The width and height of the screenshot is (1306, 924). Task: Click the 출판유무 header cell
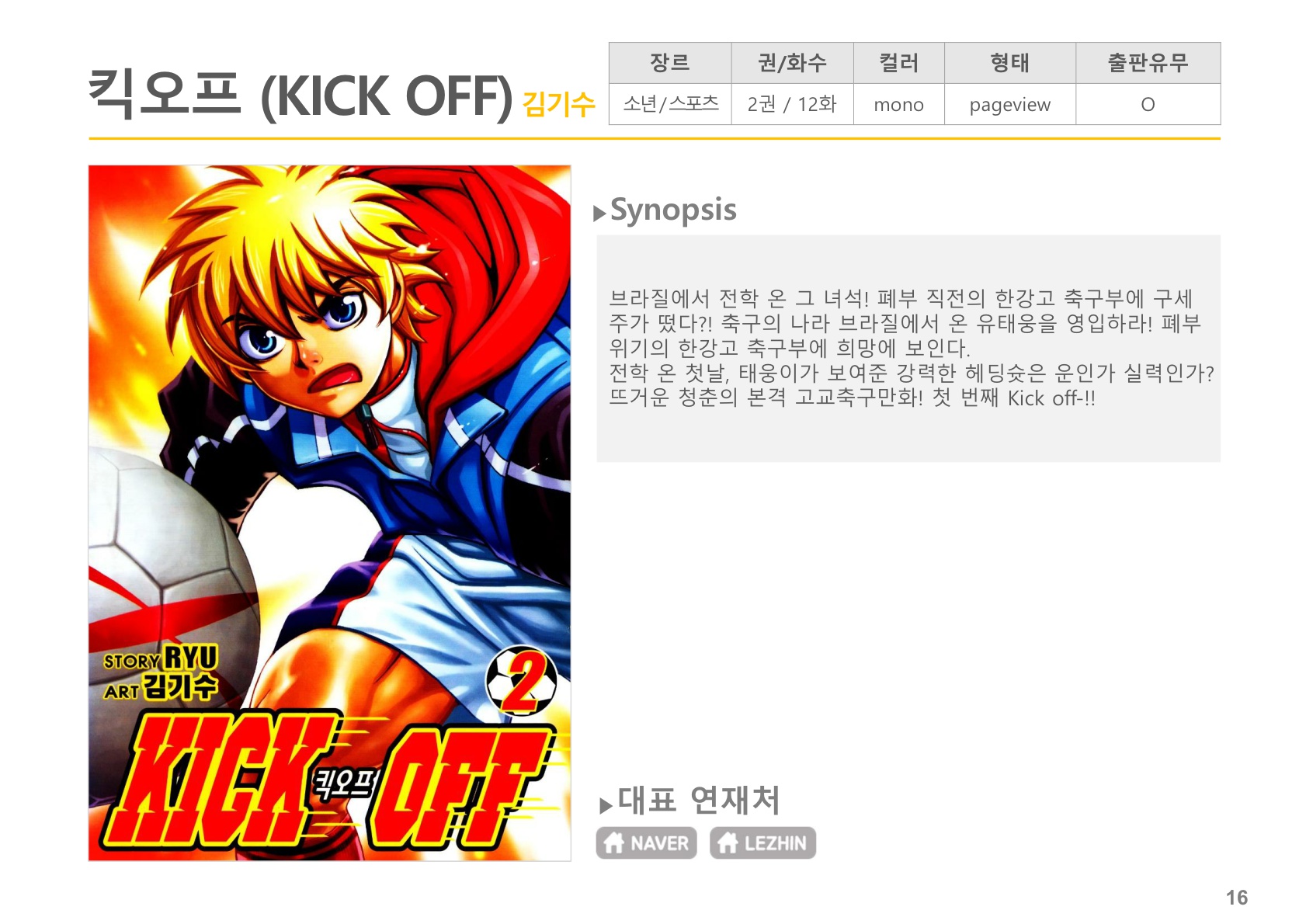pyautogui.click(x=1148, y=63)
